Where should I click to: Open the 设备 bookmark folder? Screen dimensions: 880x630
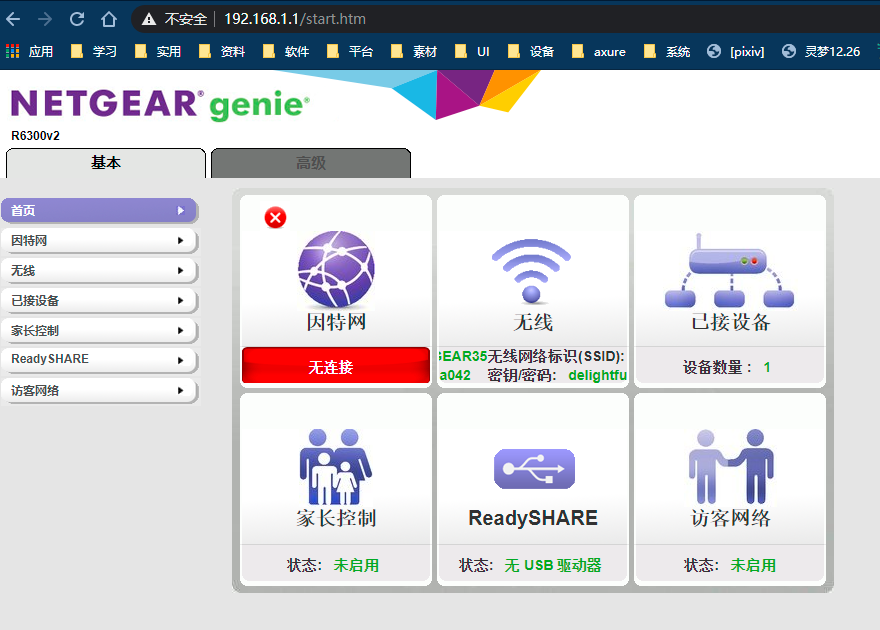pos(530,52)
